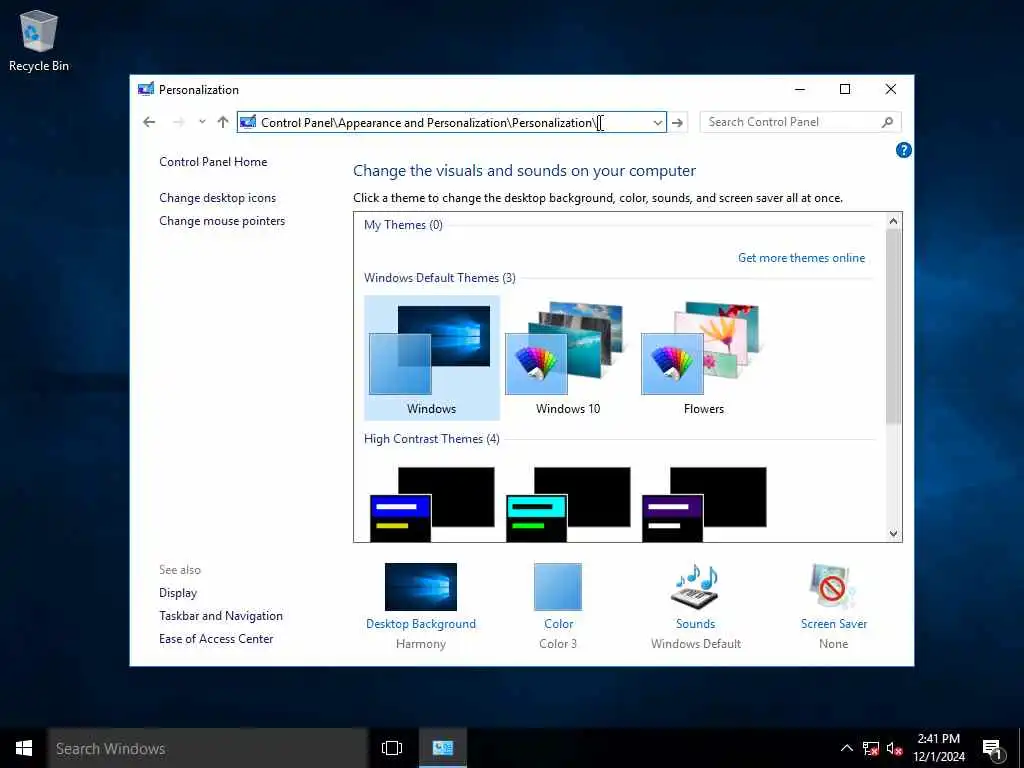Click the muted volume tray icon
1024x768 pixels.
coord(894,748)
